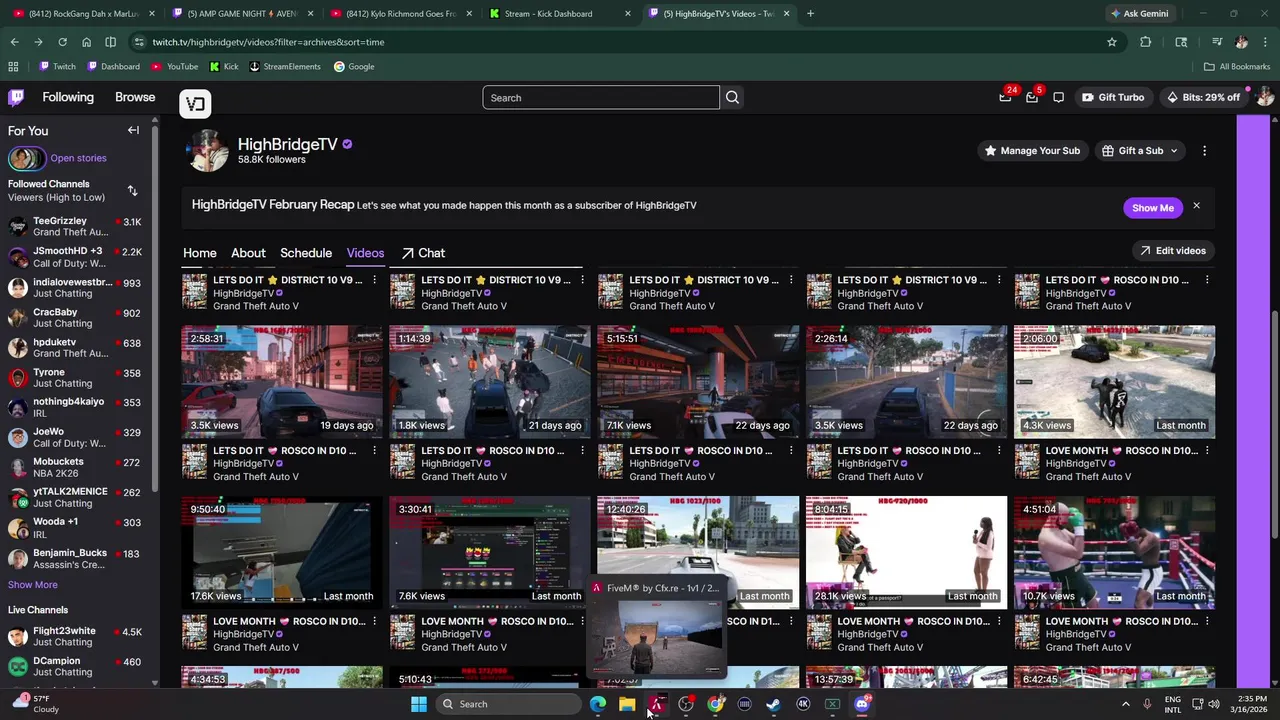Open Steam from the taskbar
Screen dimensions: 1280x720
tap(773, 704)
